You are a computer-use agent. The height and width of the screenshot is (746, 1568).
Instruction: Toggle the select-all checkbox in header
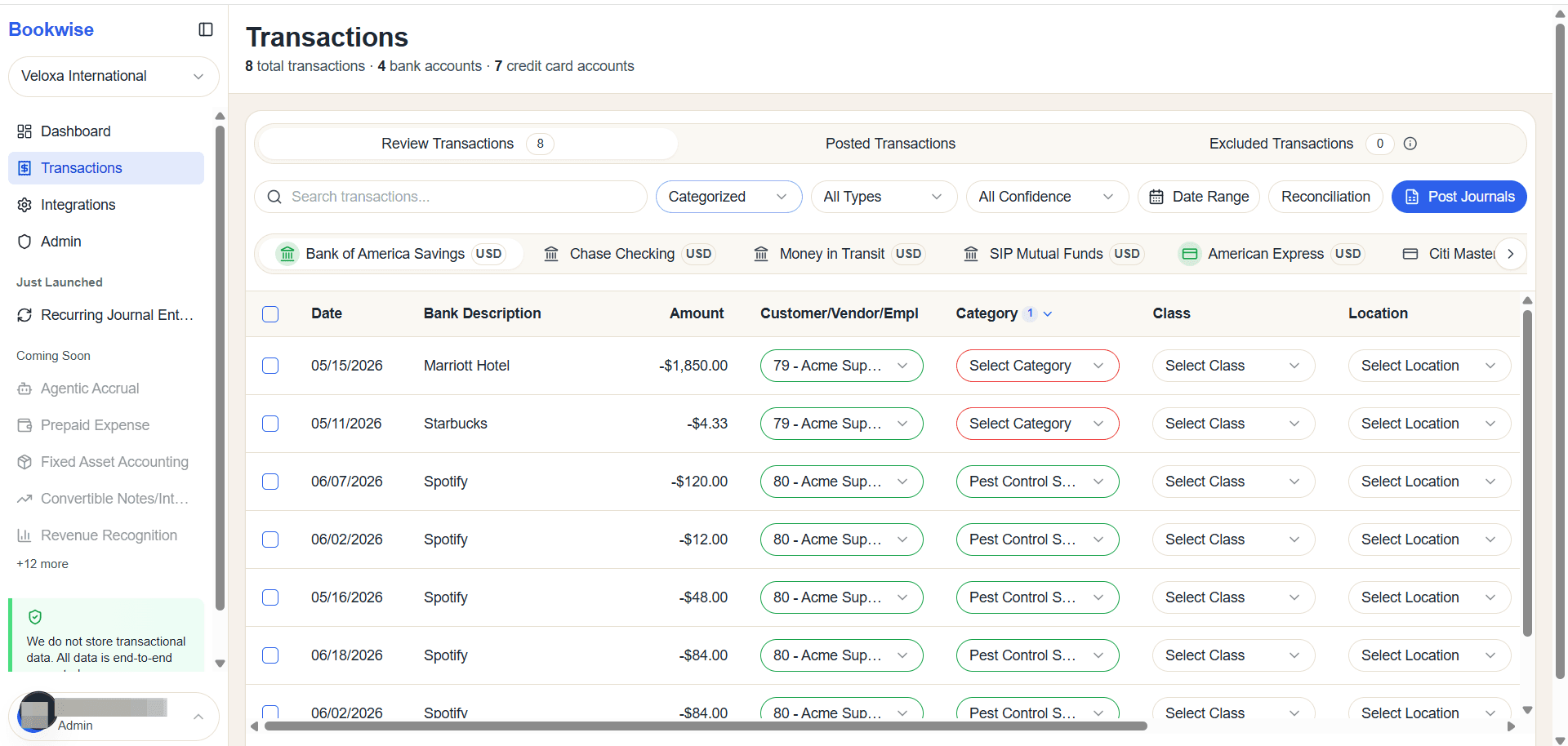pyautogui.click(x=270, y=314)
